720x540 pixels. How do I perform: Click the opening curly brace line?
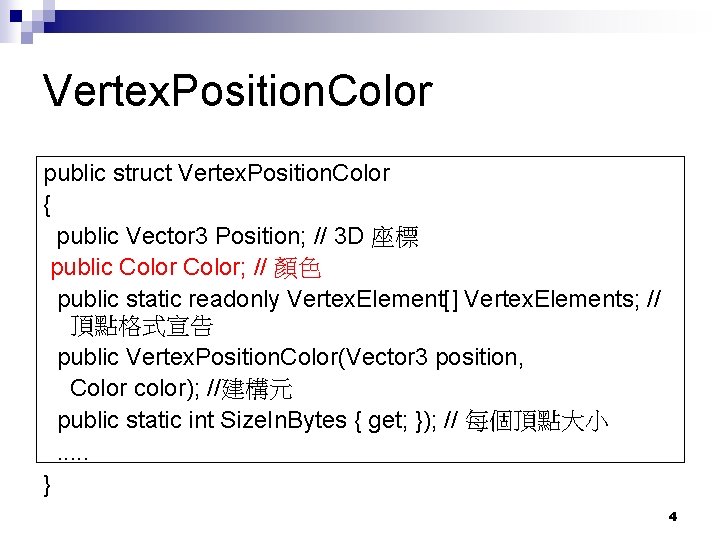click(x=48, y=205)
